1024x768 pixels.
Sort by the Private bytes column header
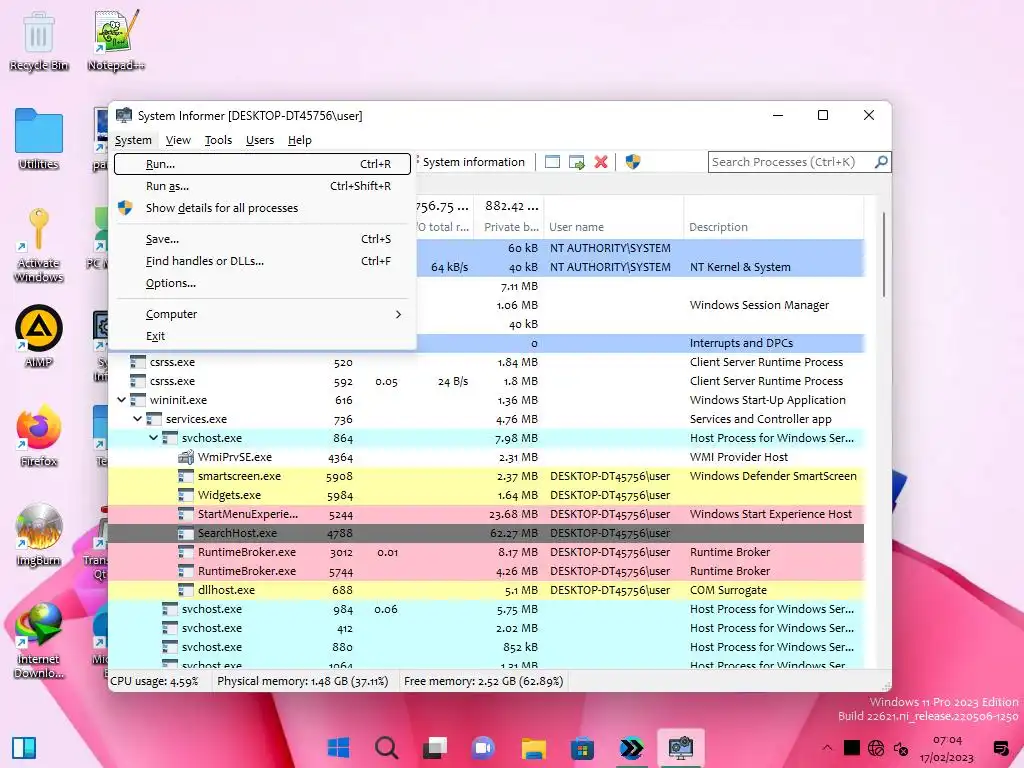click(x=509, y=227)
